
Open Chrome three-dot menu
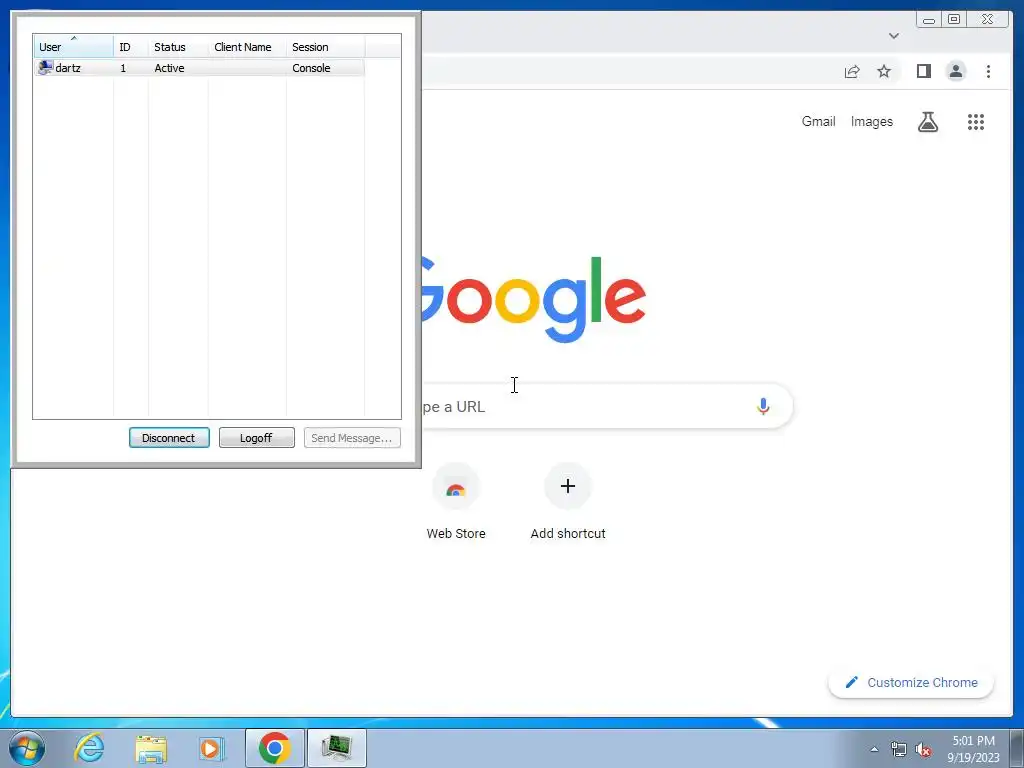coord(988,71)
